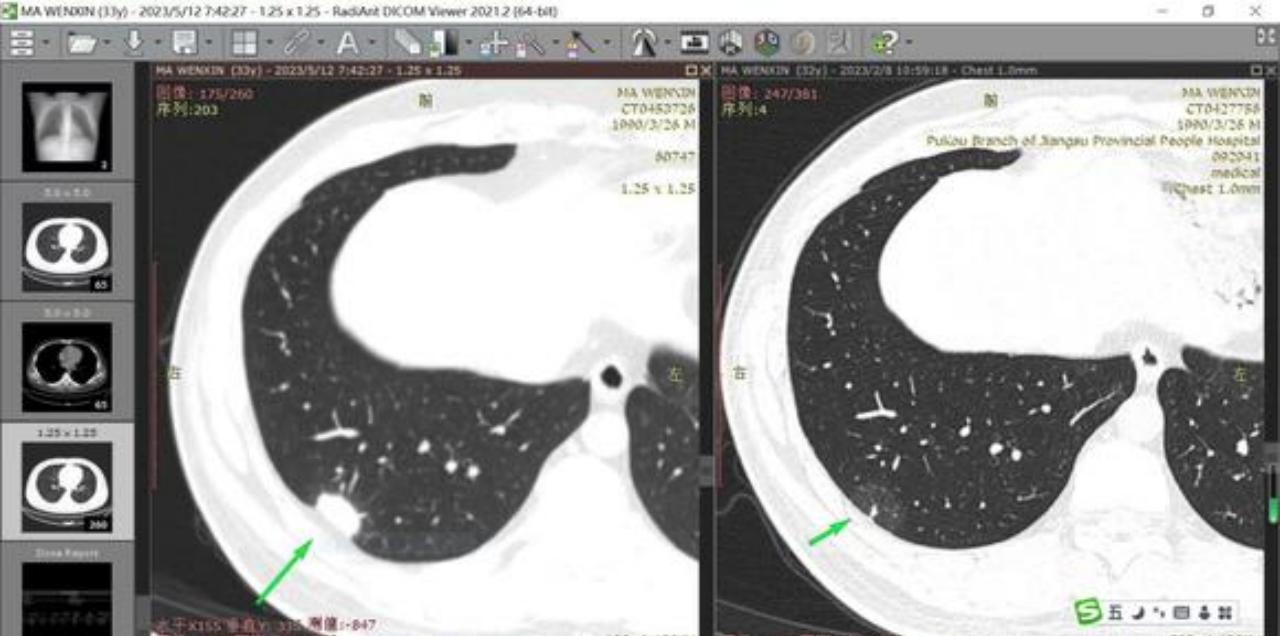The width and height of the screenshot is (1280, 636).
Task: Toggle annotations with the A icon
Action: 347,43
